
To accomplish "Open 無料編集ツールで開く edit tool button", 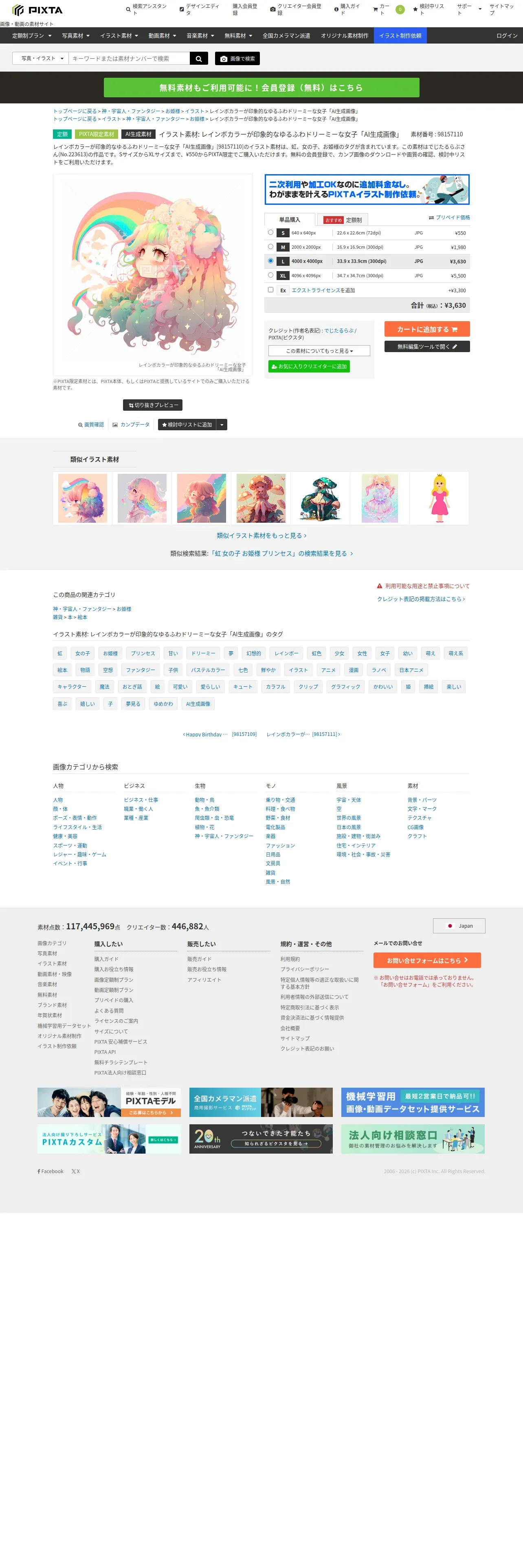I will 427,346.
